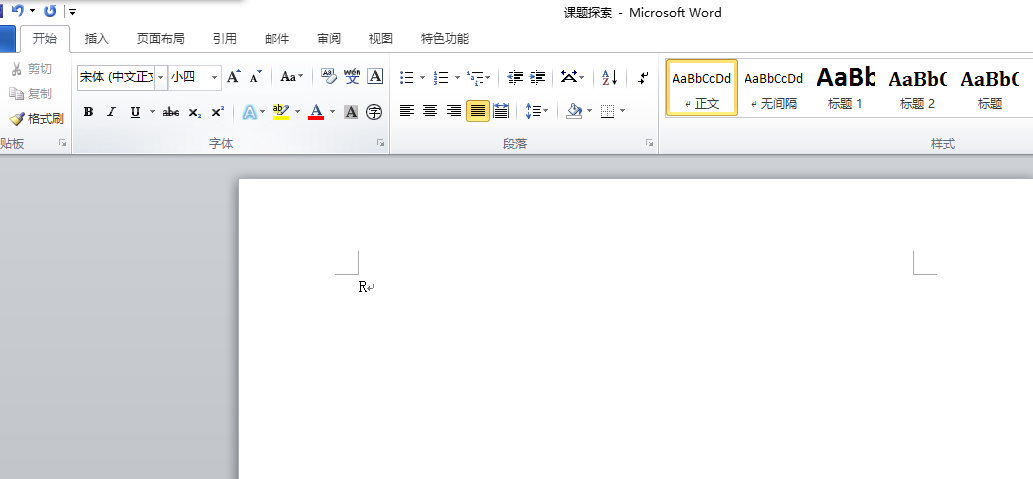Viewport: 1033px width, 479px height.
Task: Click the Decrease Indent icon
Action: click(515, 78)
